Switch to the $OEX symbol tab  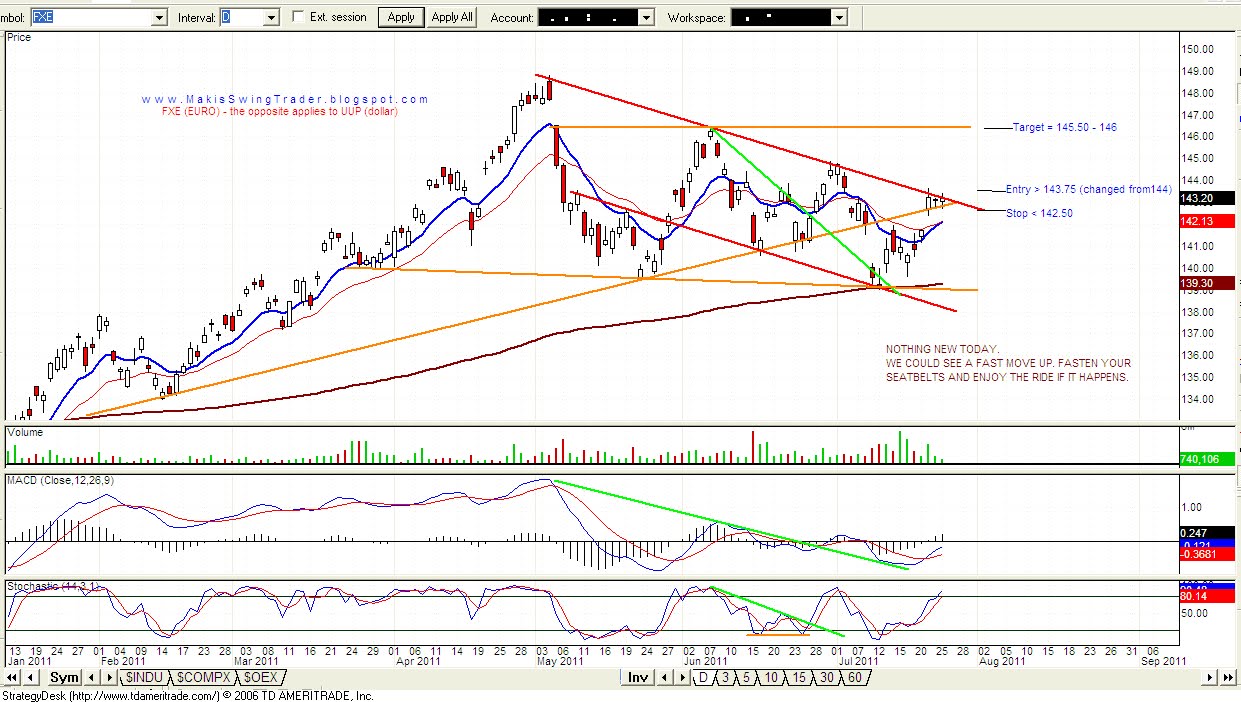261,678
